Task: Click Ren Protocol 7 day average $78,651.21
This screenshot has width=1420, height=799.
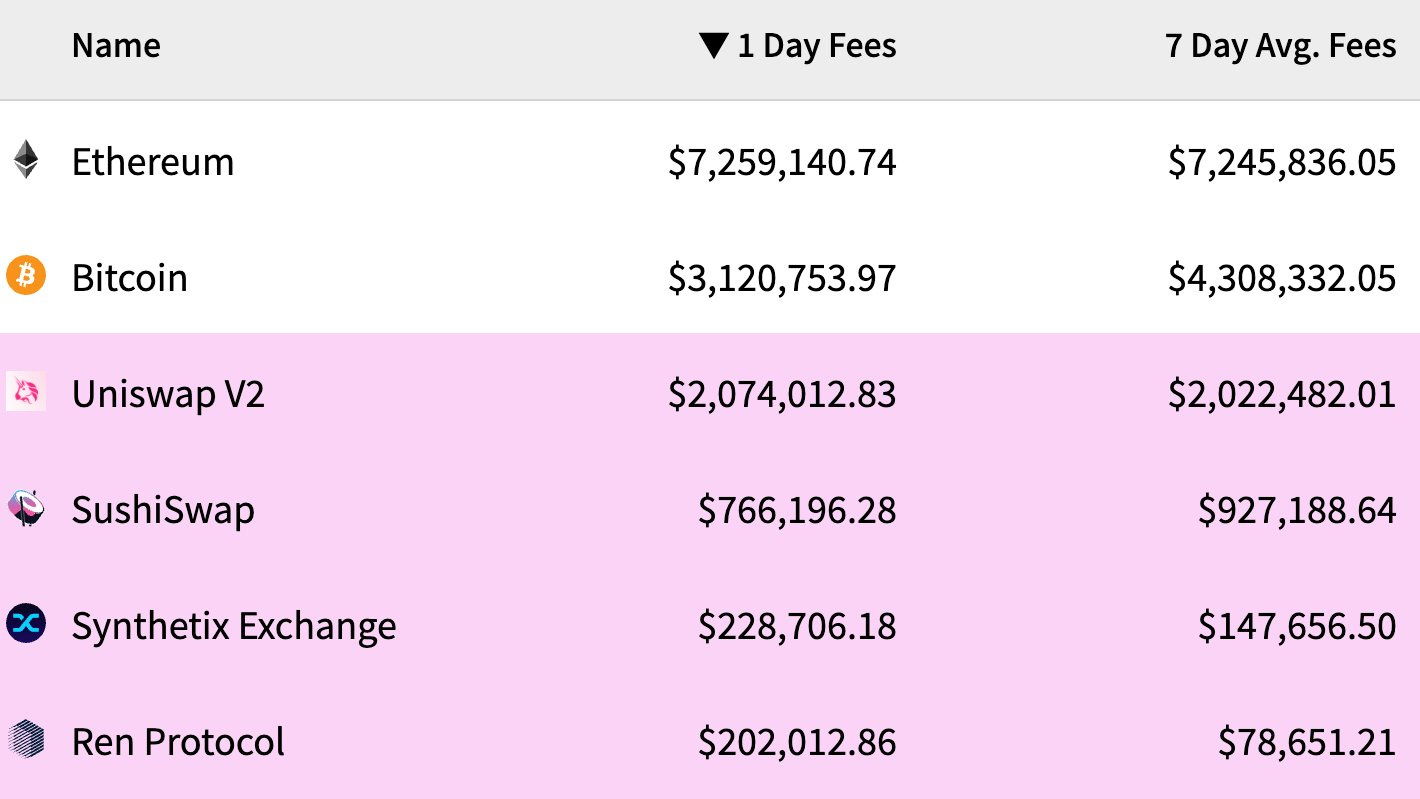Action: 1307,742
